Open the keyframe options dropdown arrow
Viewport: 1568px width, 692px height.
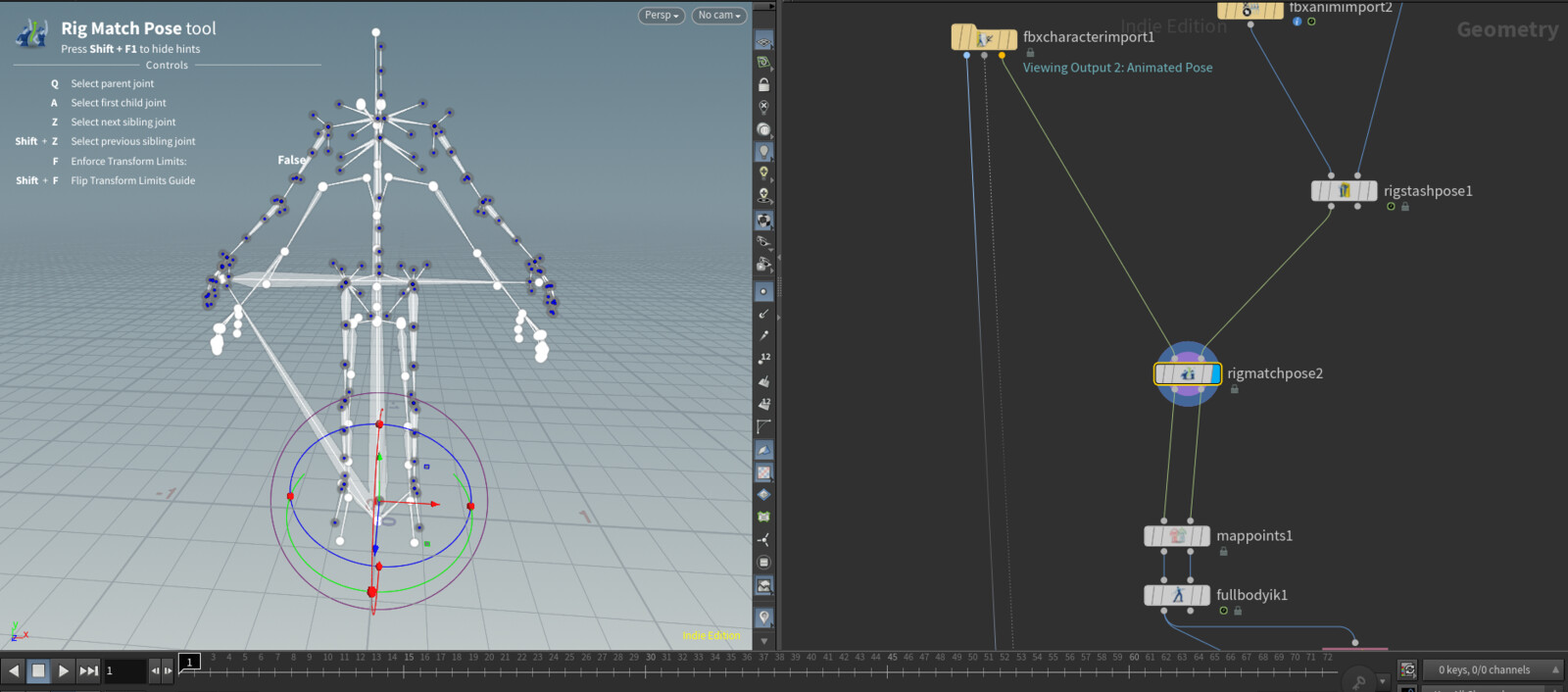coord(1383,681)
